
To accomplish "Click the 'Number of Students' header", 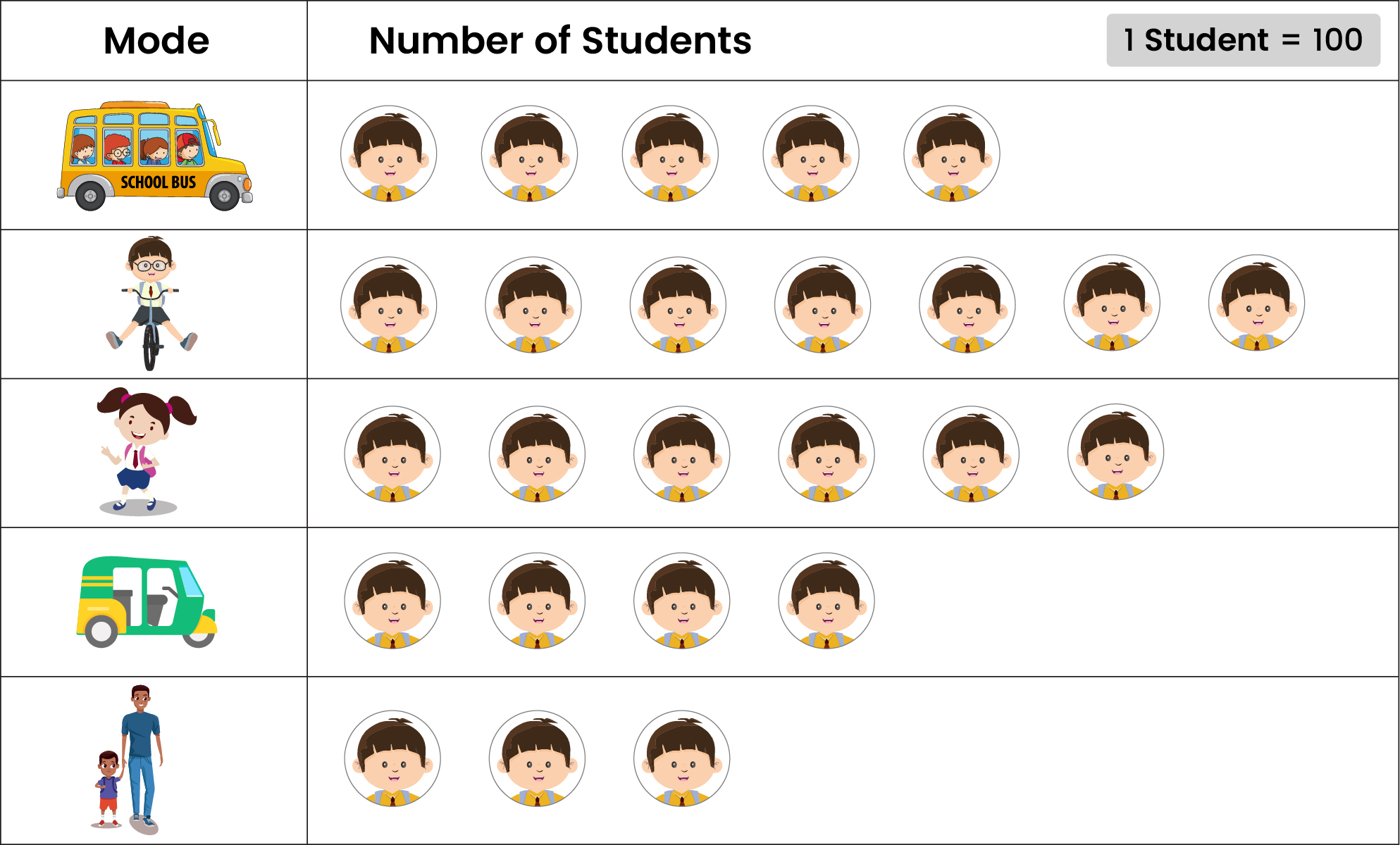I will pyautogui.click(x=560, y=41).
